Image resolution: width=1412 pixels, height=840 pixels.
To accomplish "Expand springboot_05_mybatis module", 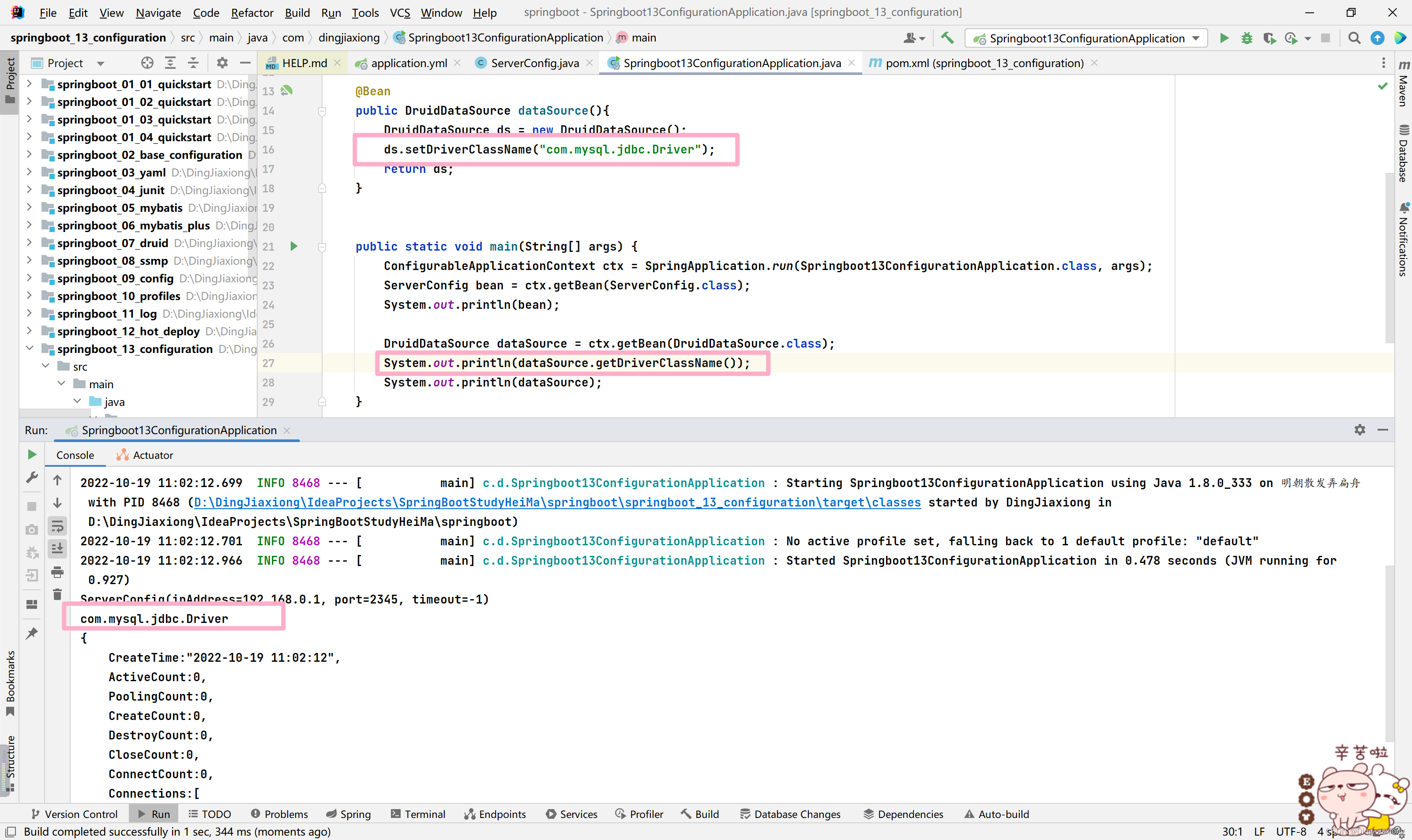I will pyautogui.click(x=30, y=208).
